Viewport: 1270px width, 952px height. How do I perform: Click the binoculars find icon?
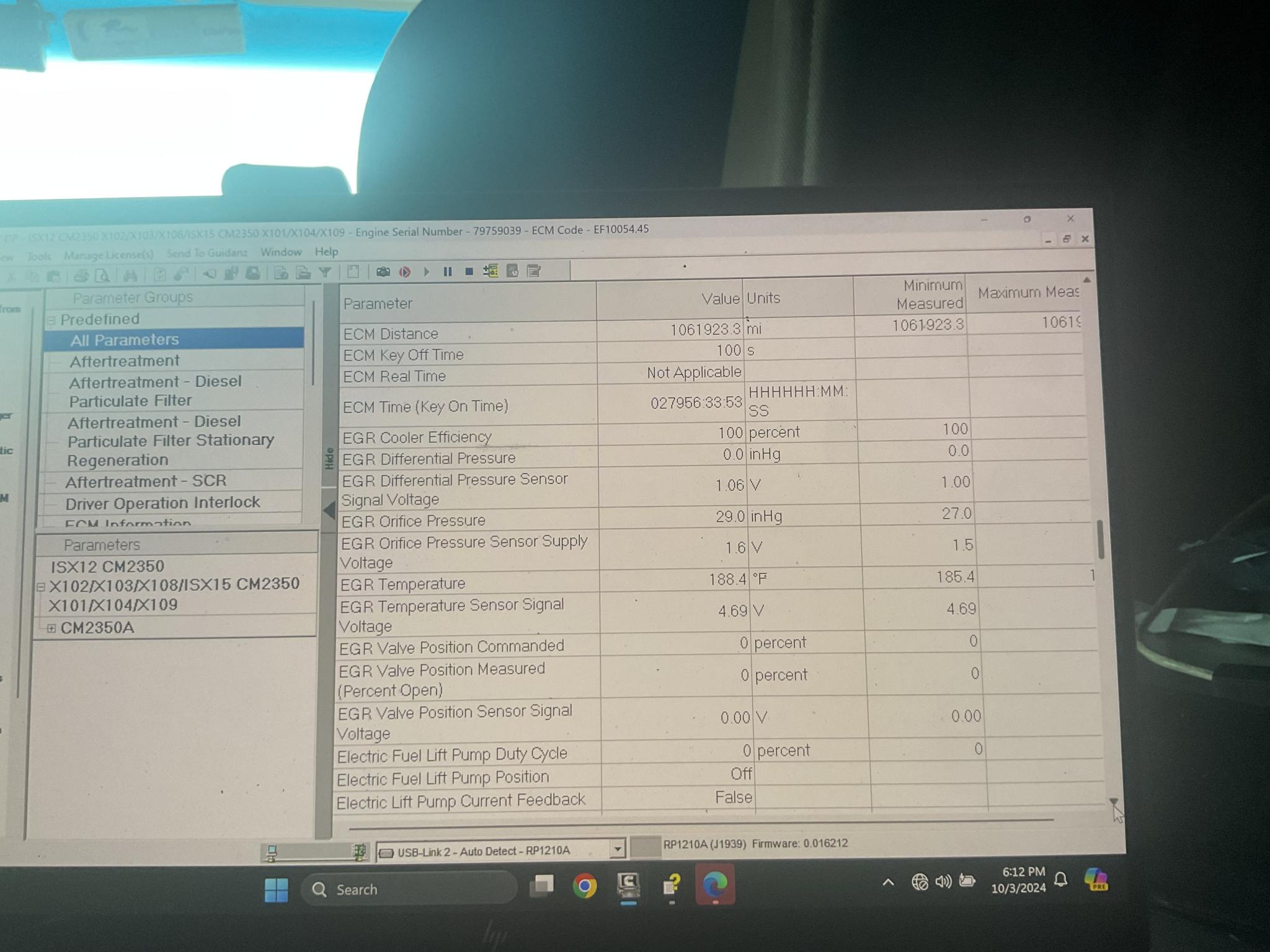[x=130, y=275]
